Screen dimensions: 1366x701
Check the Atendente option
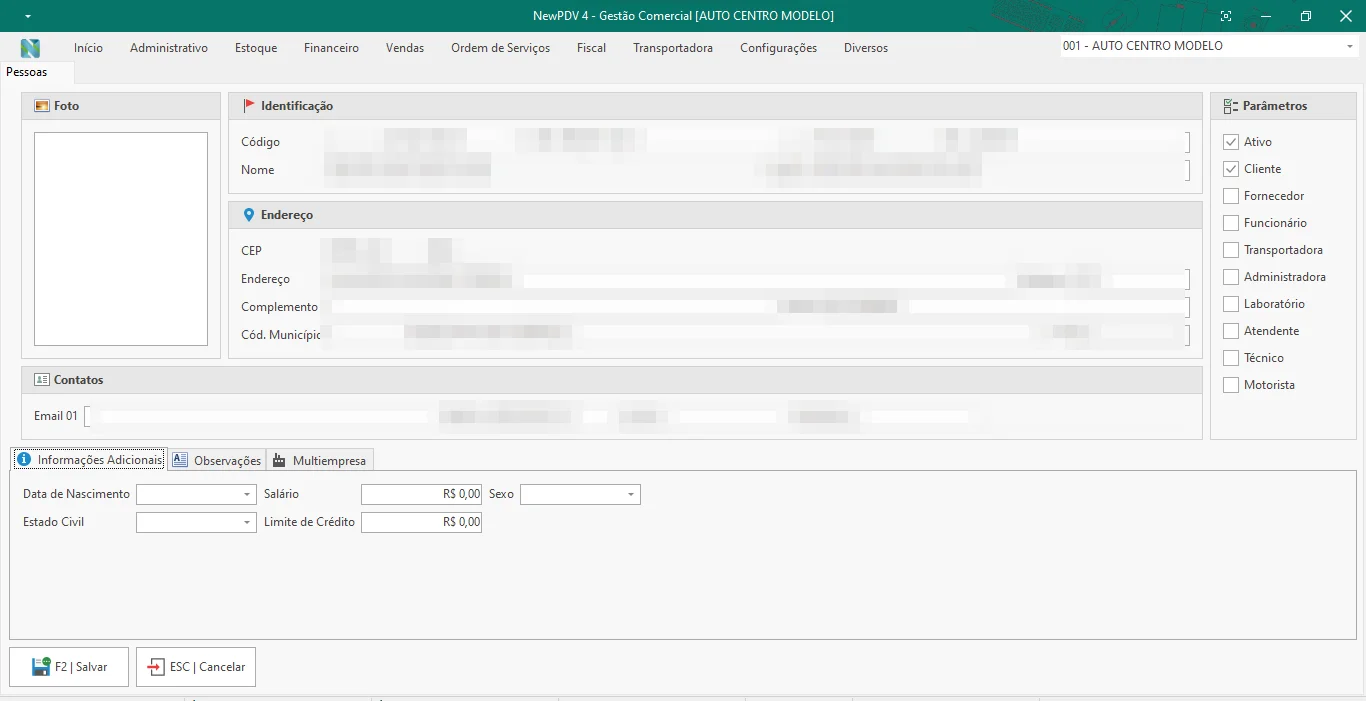point(1231,331)
